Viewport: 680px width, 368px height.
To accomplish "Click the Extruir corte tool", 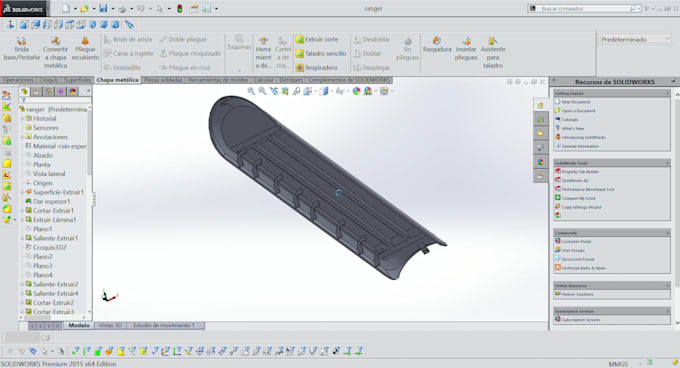I will tap(317, 39).
